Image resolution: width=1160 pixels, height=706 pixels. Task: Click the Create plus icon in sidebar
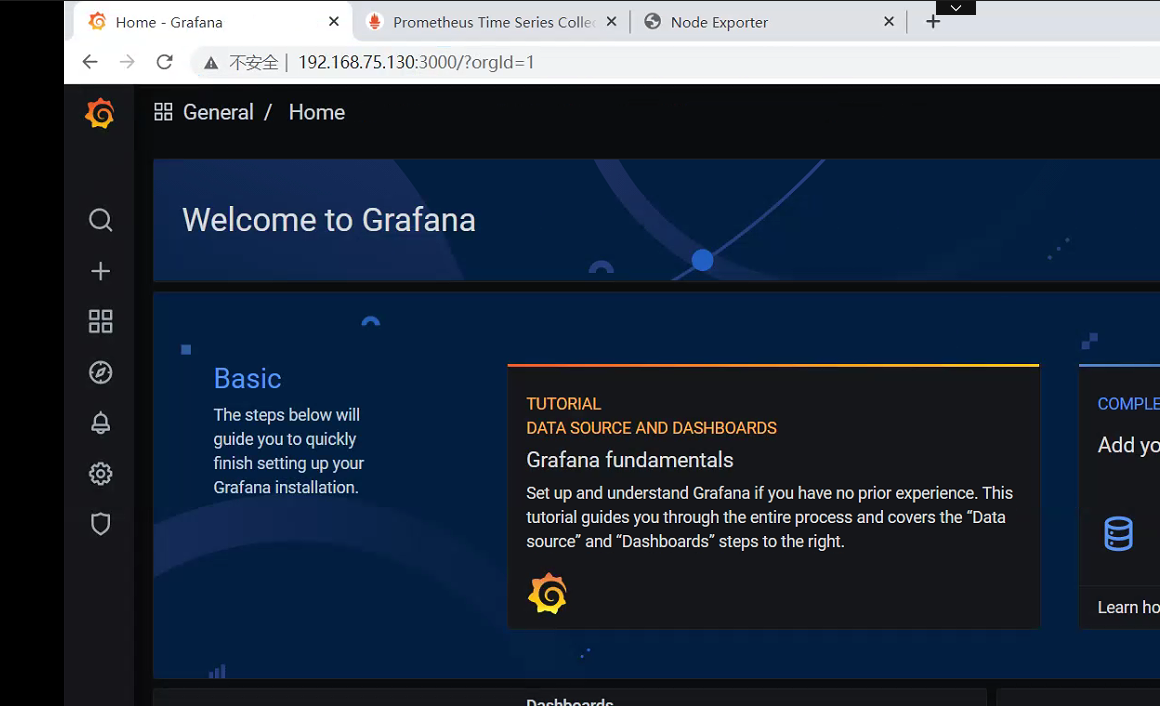100,271
